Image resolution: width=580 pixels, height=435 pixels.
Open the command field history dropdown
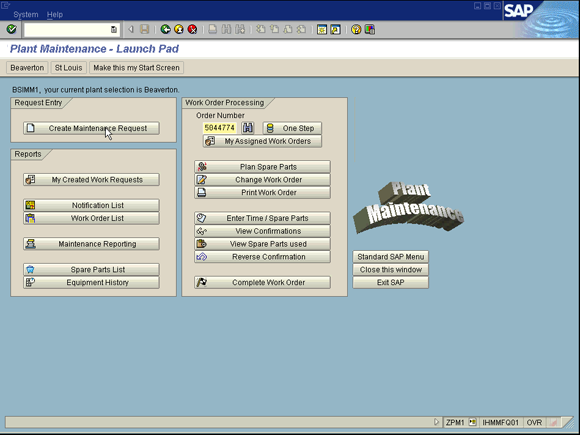(114, 30)
